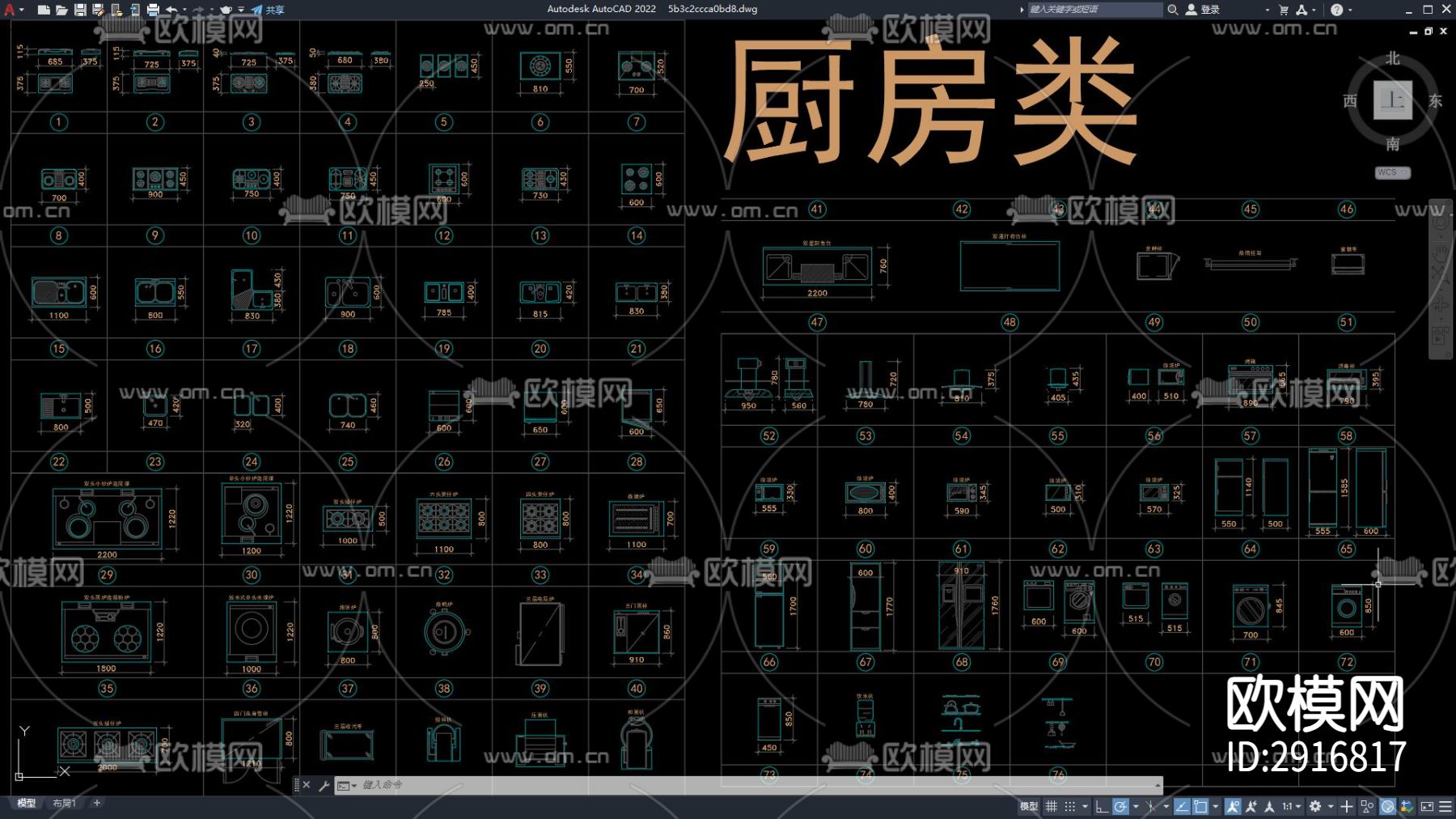Open command line customize wrench

coord(324,785)
